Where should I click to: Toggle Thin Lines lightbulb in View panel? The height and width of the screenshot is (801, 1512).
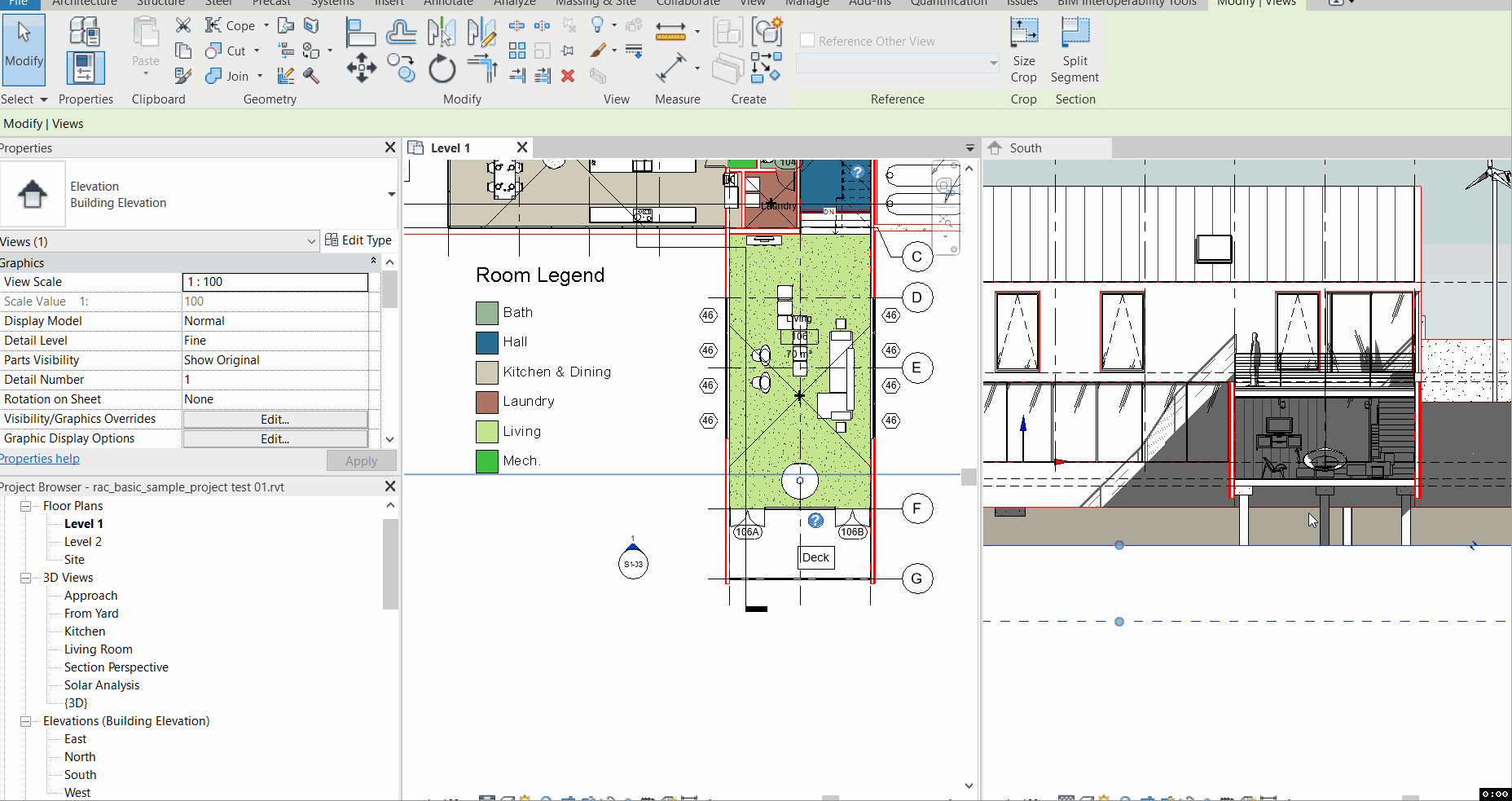[x=597, y=25]
